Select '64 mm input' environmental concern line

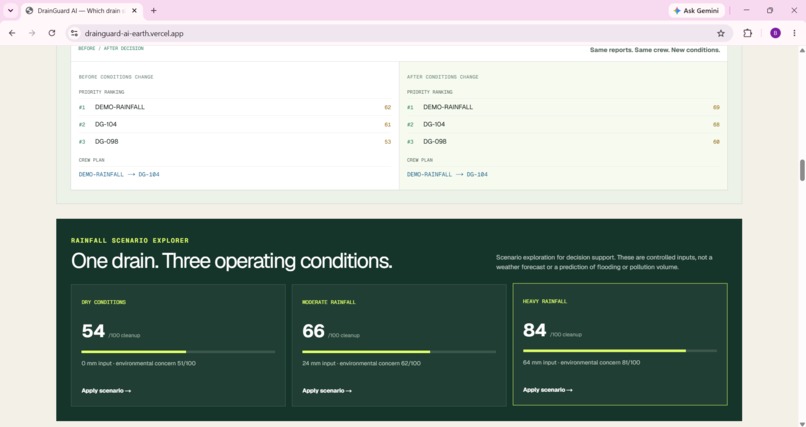pyautogui.click(x=581, y=362)
